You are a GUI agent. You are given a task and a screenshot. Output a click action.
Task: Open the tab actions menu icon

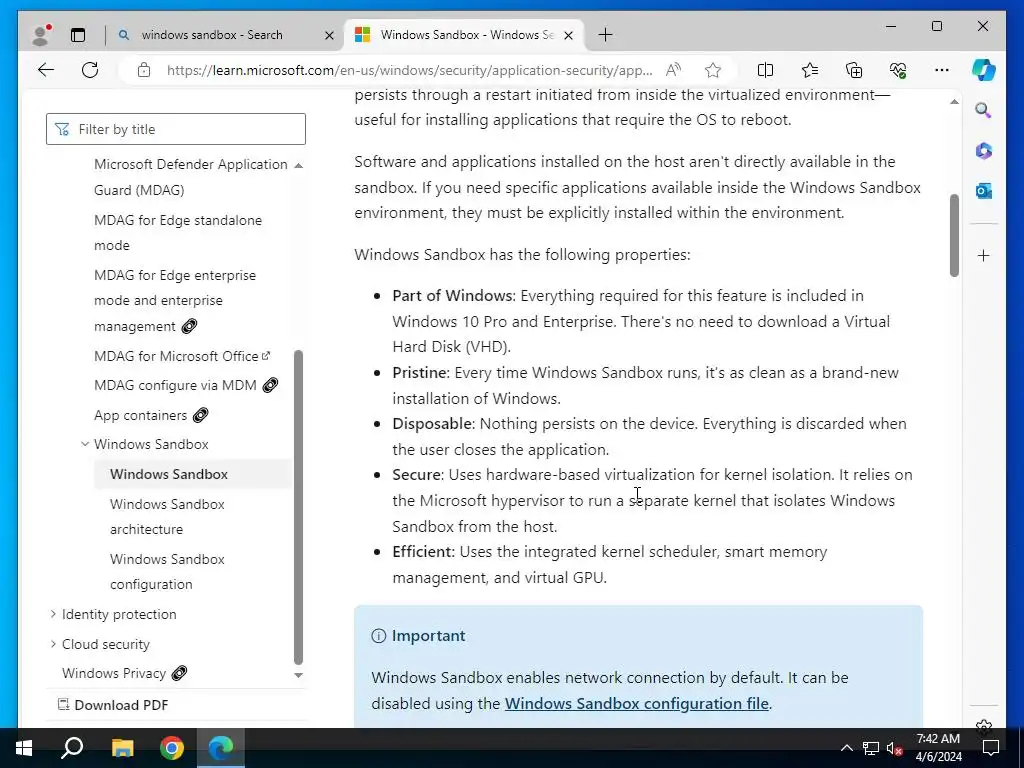78,35
